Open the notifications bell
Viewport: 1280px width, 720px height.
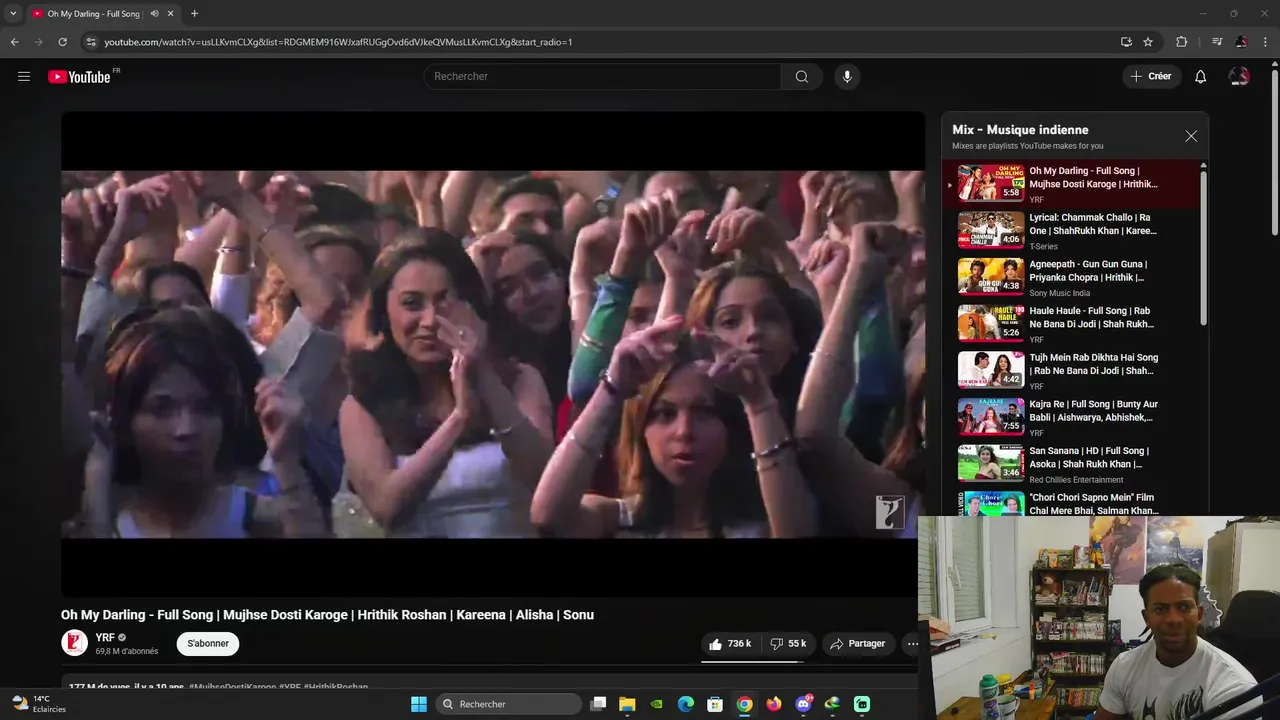pyautogui.click(x=1201, y=76)
